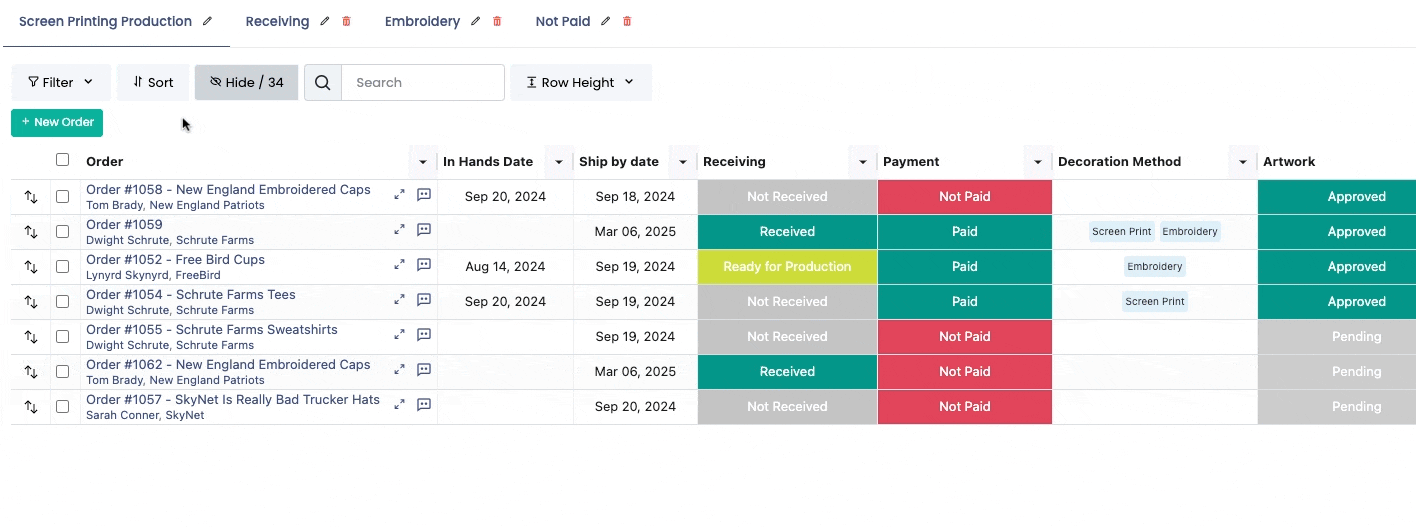
Task: Open comments for Order #1057
Action: pyautogui.click(x=424, y=405)
